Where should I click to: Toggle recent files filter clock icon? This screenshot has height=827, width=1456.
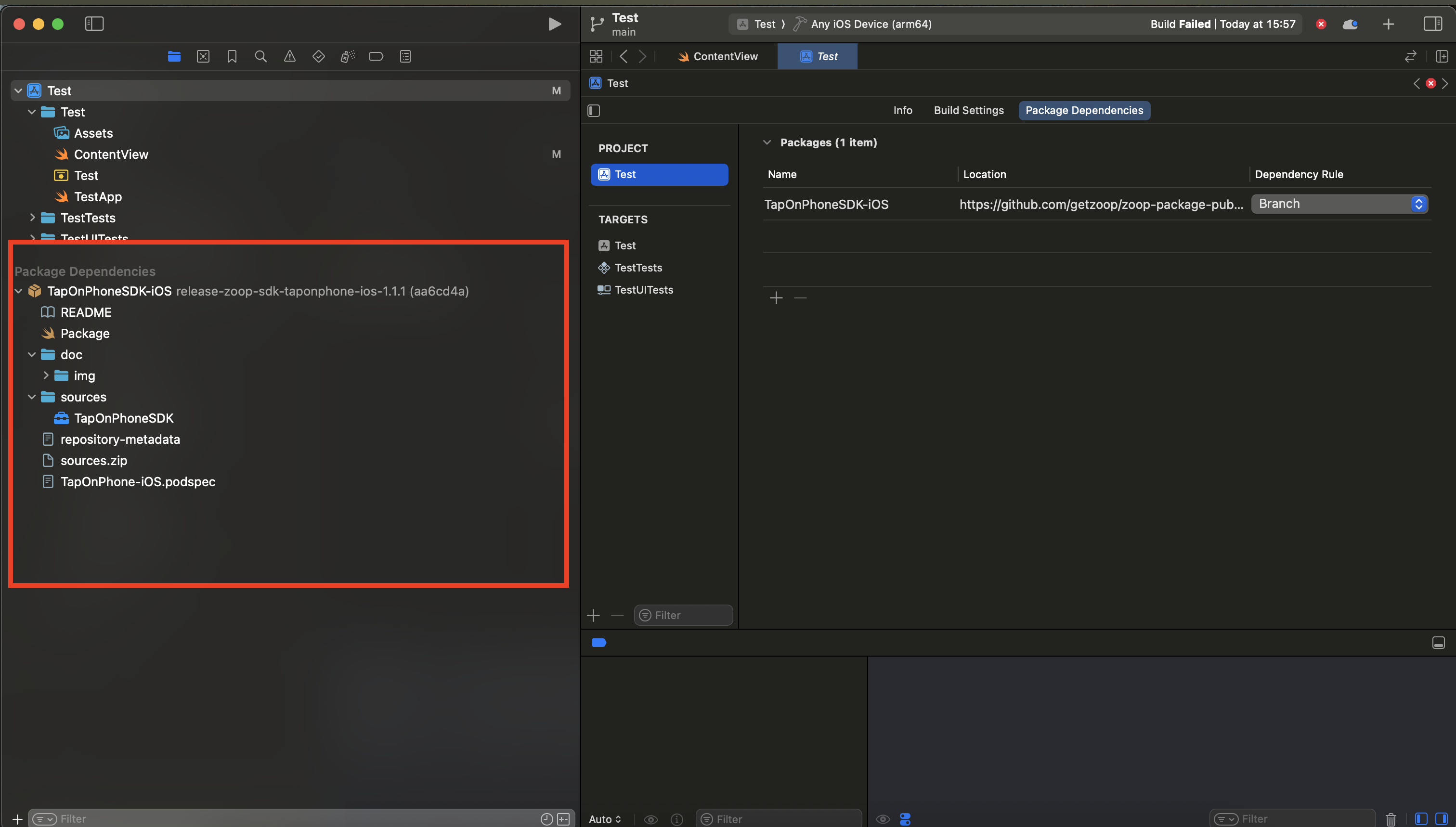coord(546,819)
